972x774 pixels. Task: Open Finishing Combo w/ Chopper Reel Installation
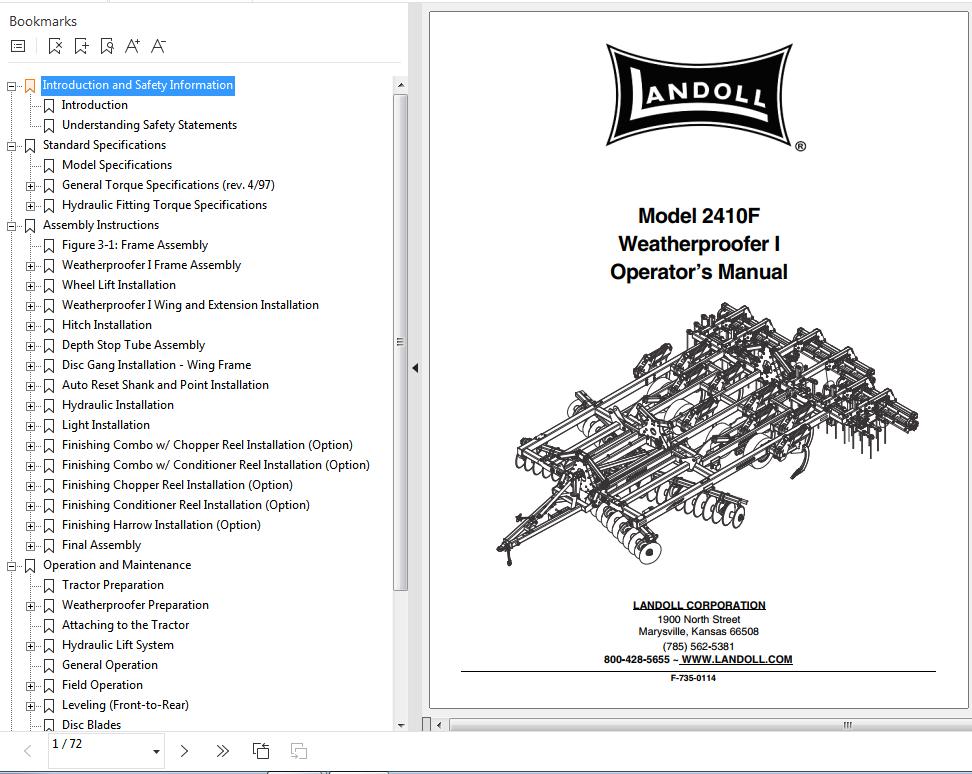coord(207,445)
